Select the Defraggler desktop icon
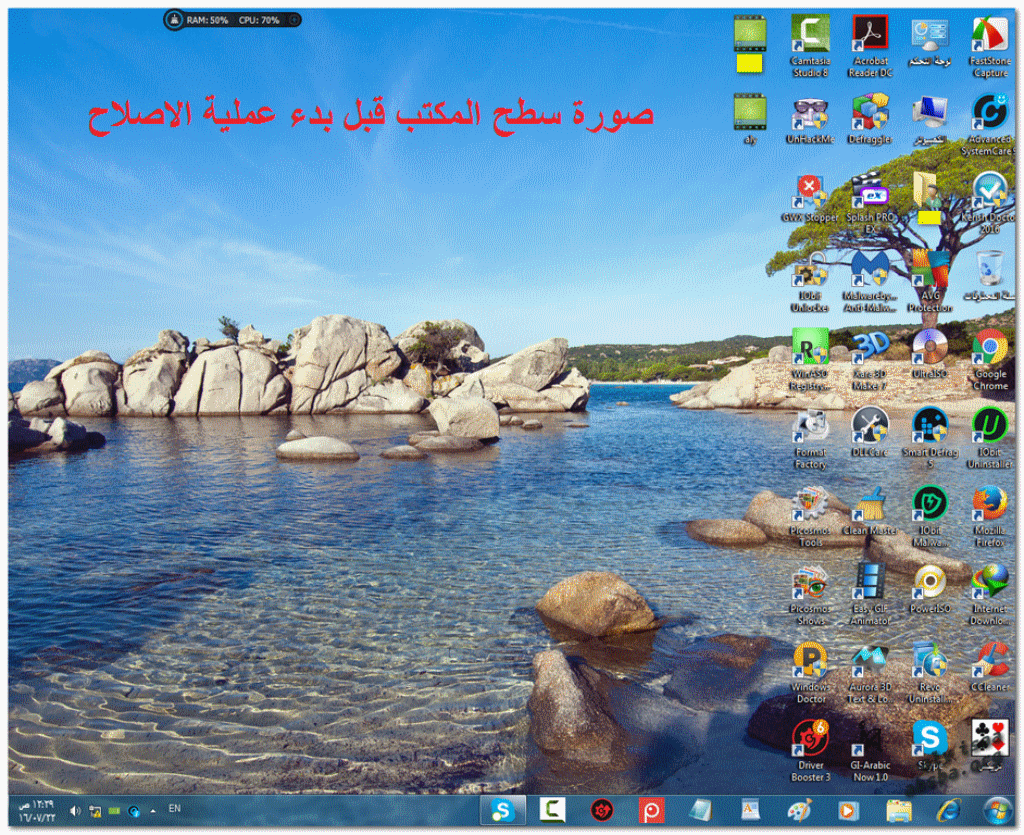 [x=870, y=112]
